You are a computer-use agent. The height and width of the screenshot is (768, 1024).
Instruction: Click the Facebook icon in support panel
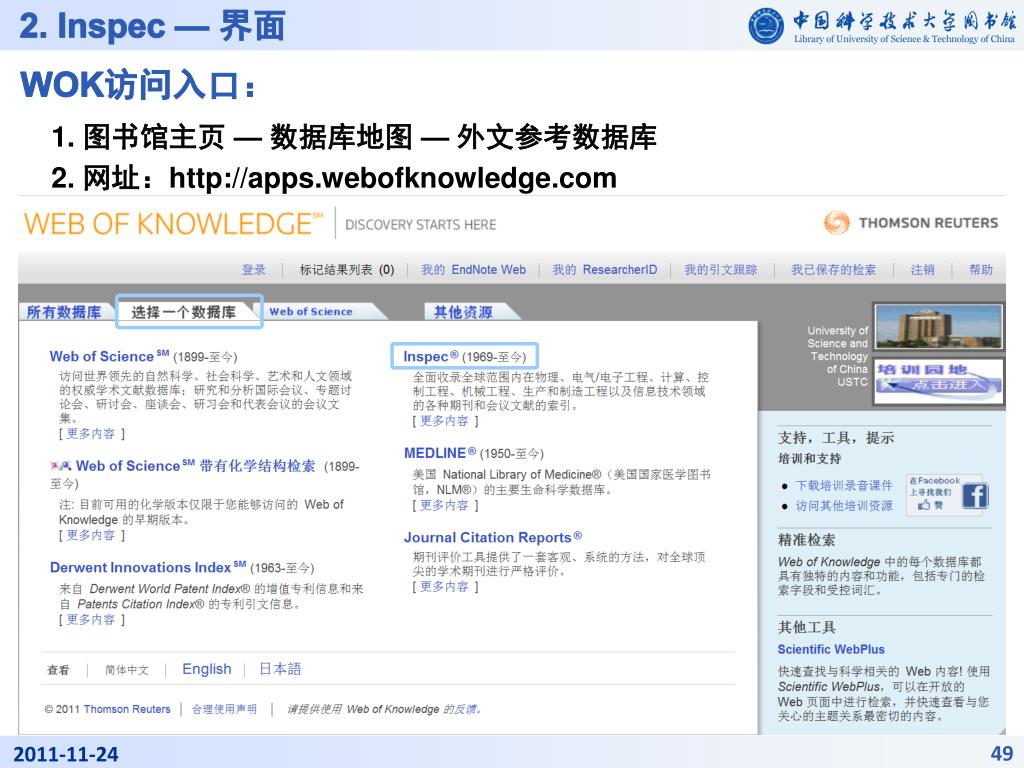tap(974, 496)
